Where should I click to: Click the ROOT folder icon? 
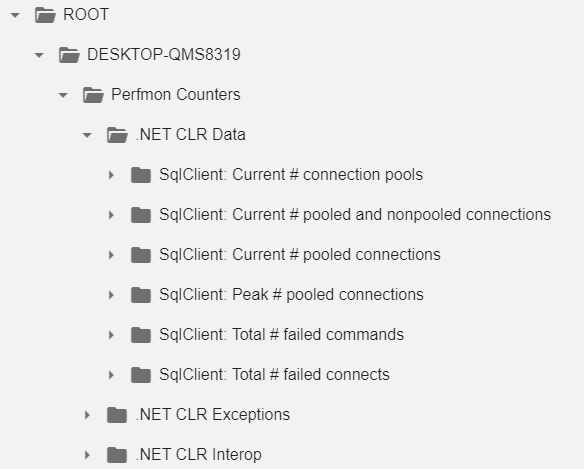coord(45,15)
